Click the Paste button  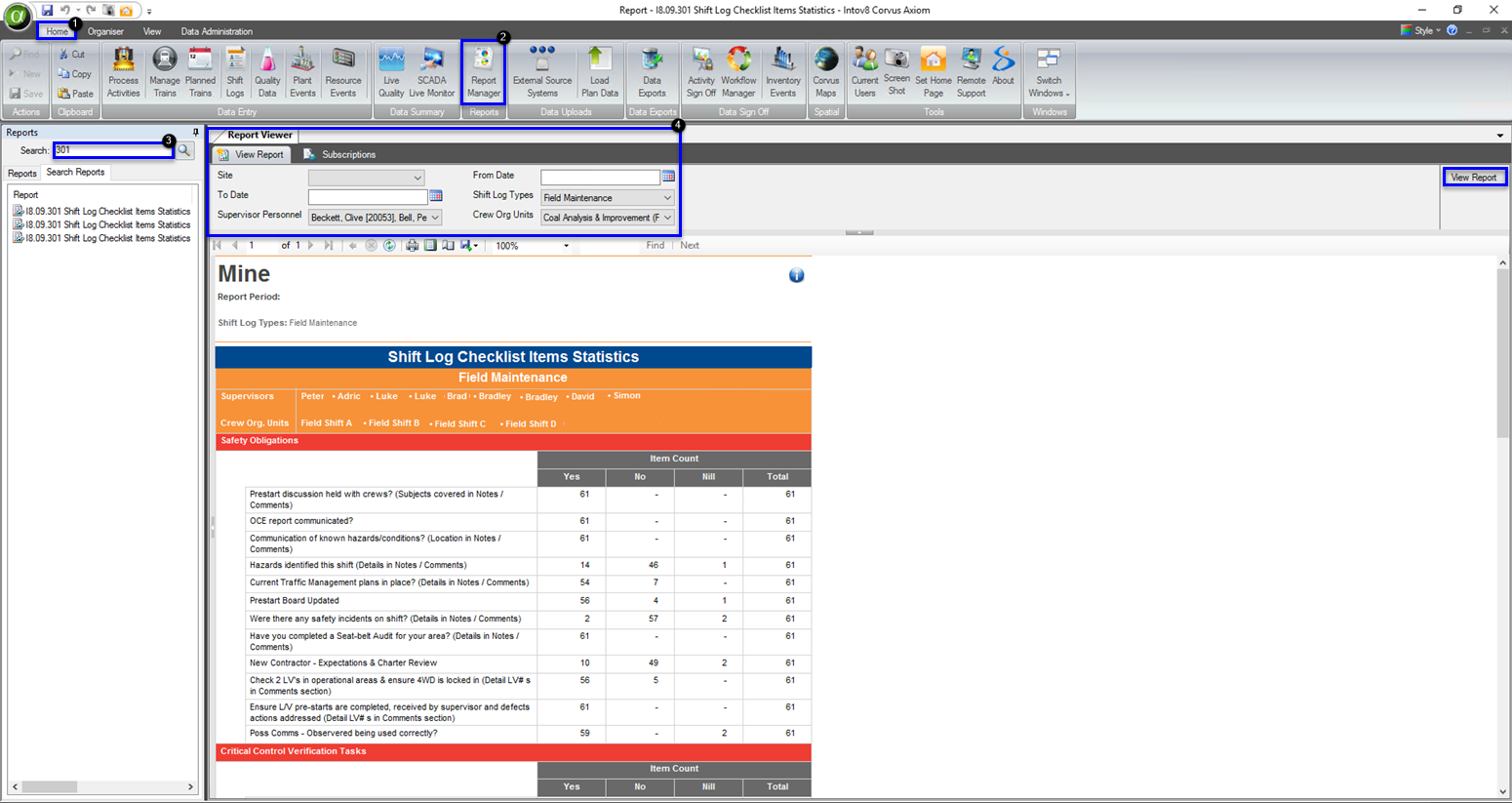(x=75, y=94)
